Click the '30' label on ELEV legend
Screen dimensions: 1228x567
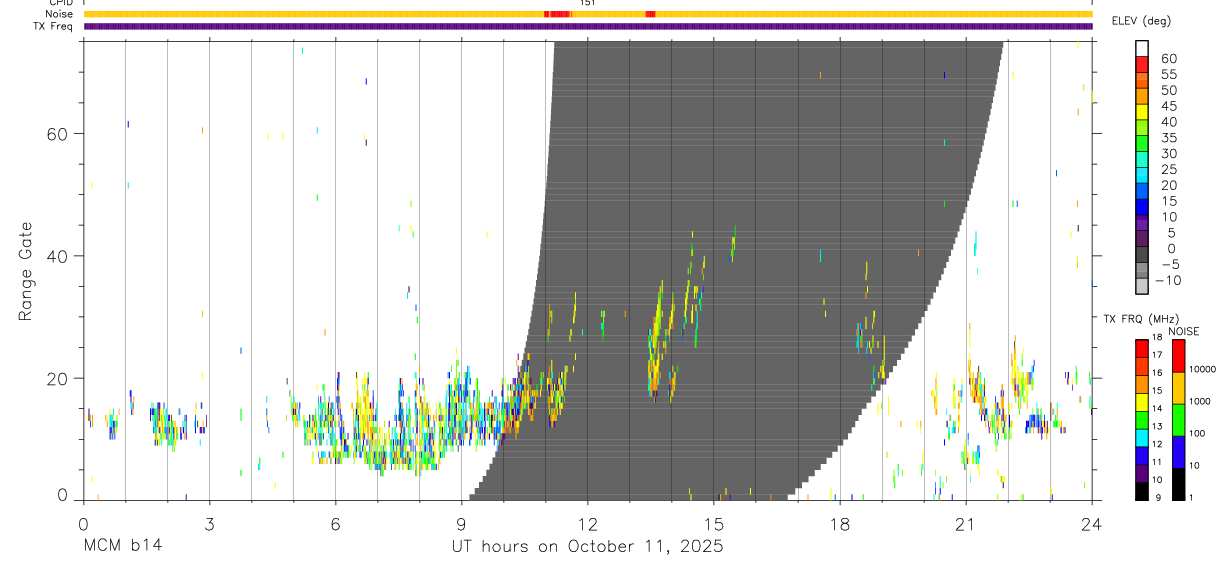pyautogui.click(x=1169, y=153)
